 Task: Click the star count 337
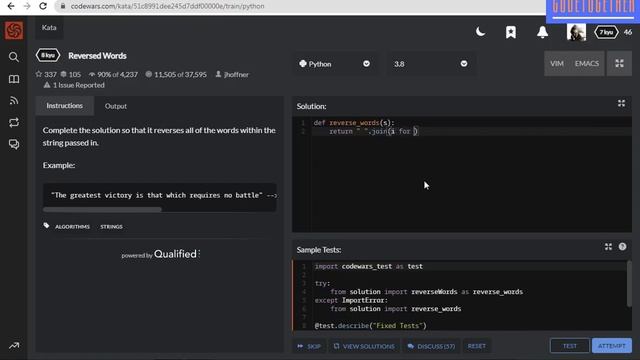[x=46, y=74]
